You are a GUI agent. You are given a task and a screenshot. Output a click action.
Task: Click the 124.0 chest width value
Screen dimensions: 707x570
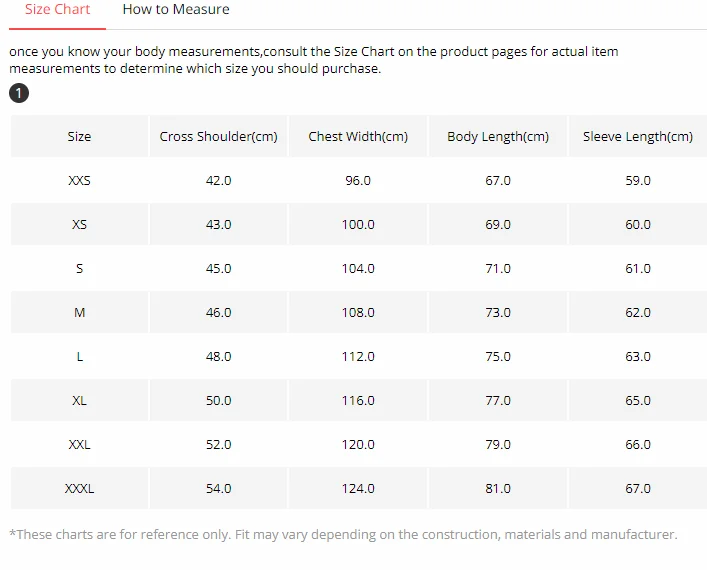358,489
